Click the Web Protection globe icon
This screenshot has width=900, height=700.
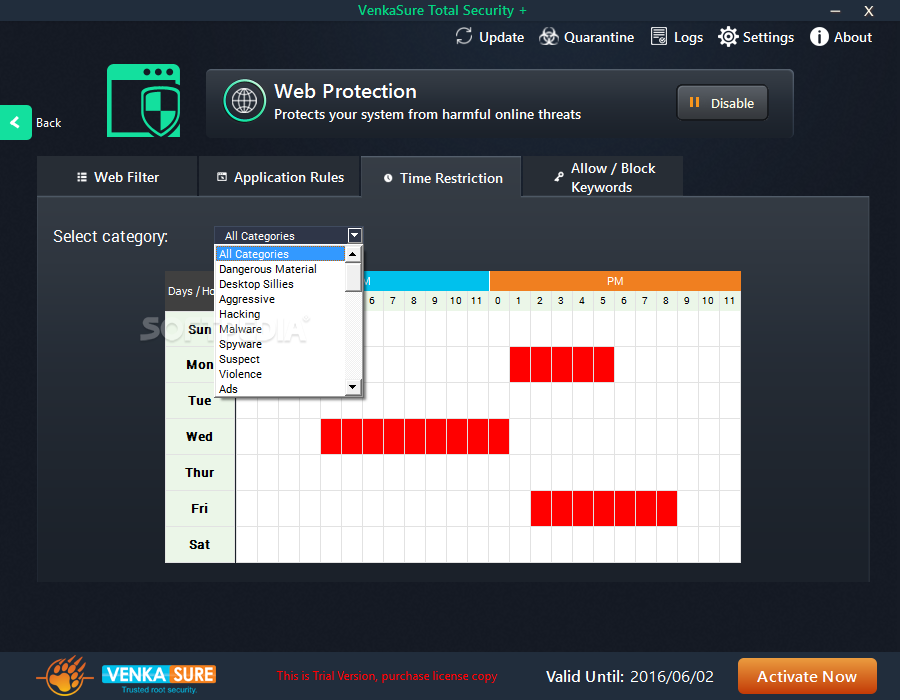click(245, 101)
